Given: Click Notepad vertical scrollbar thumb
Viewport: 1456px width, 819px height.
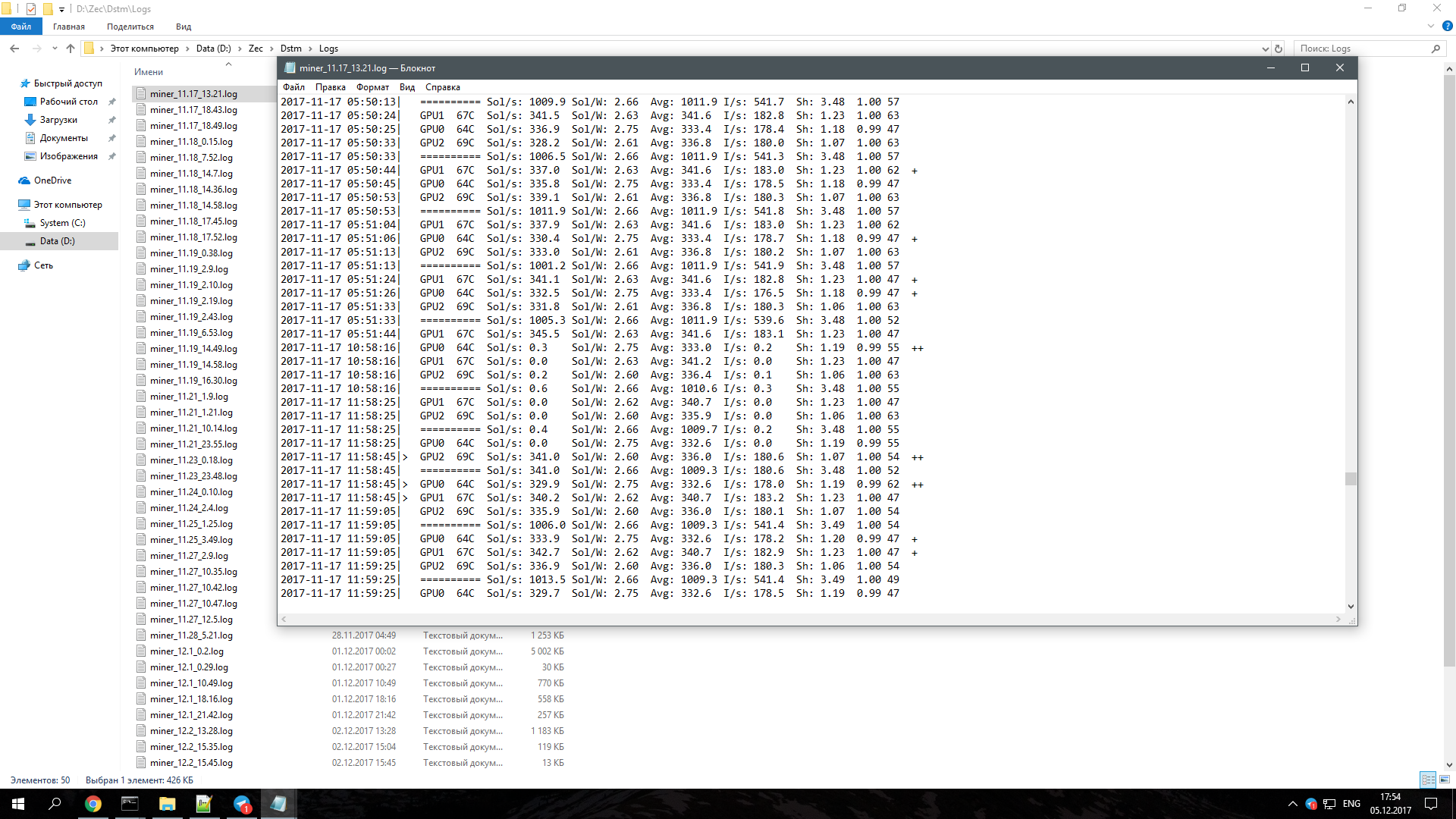Looking at the screenshot, I should [x=1350, y=479].
